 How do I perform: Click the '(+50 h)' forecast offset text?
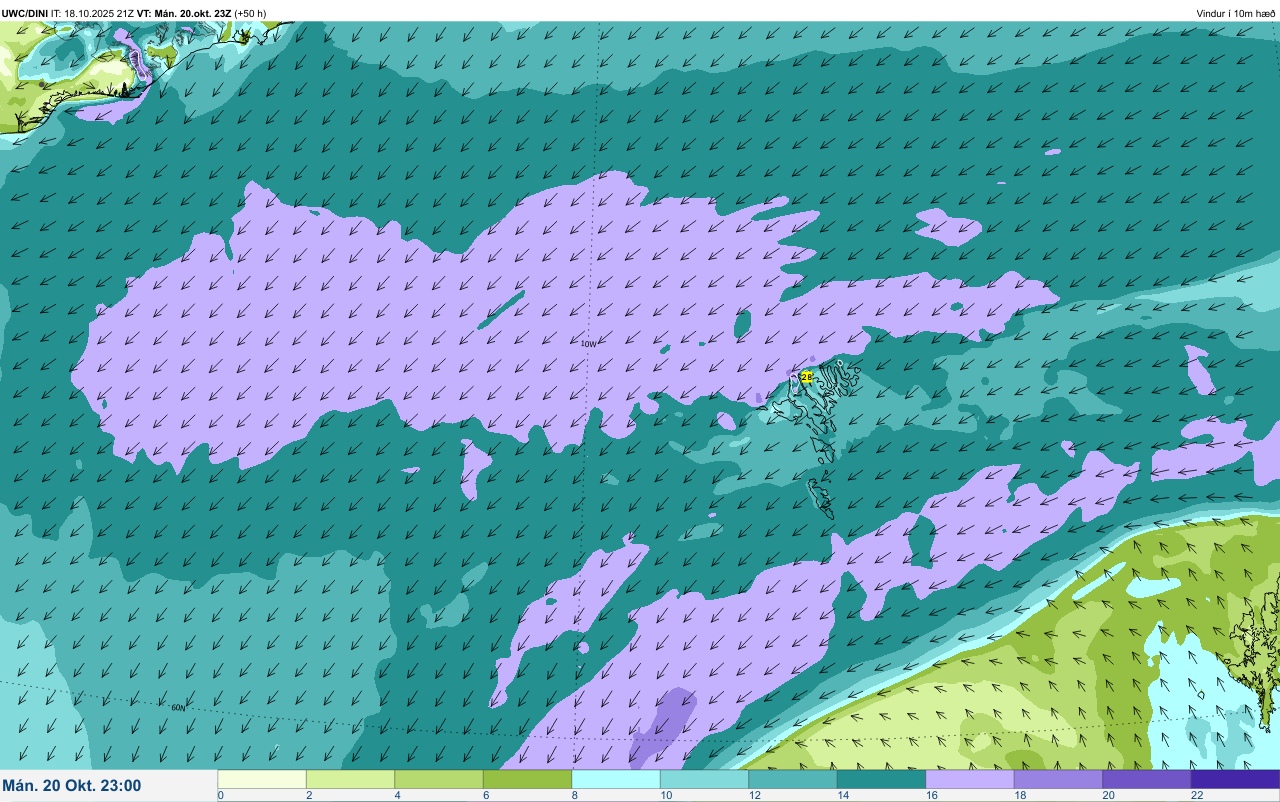click(x=250, y=13)
